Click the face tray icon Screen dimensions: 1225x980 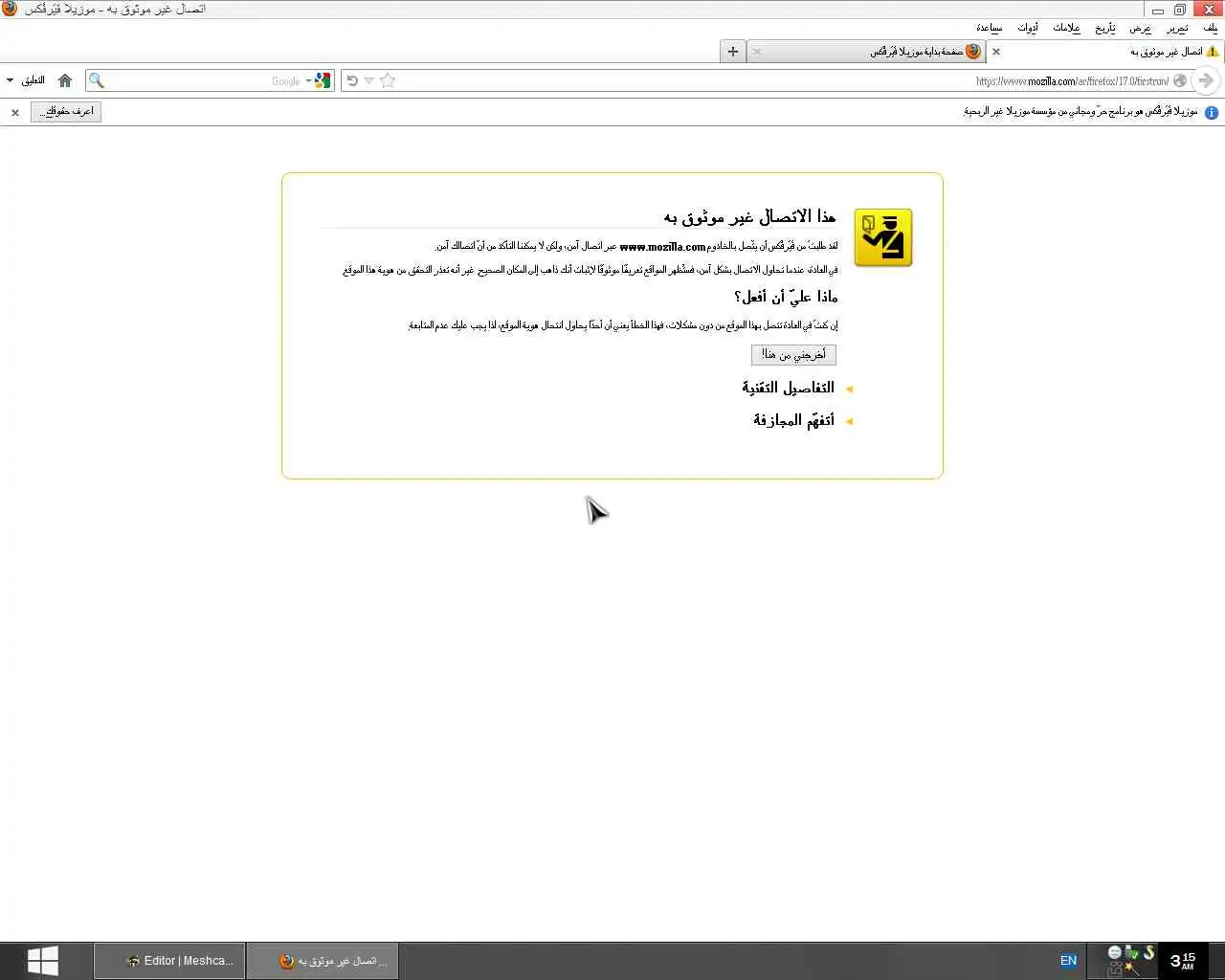pyautogui.click(x=1114, y=952)
